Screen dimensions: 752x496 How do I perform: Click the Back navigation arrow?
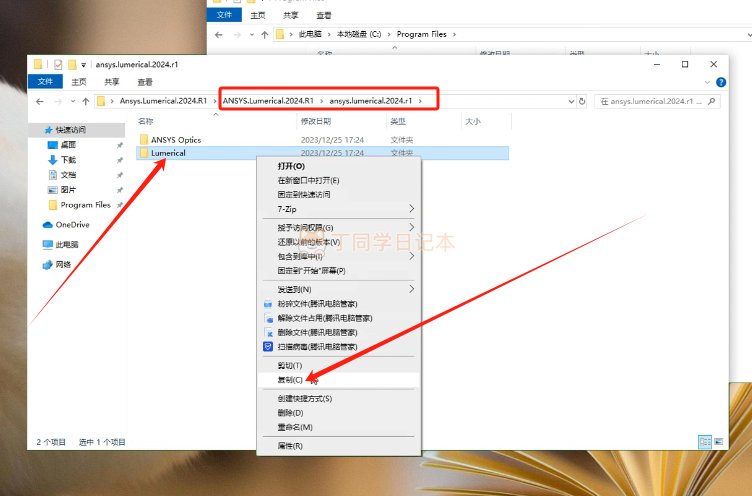coord(39,101)
